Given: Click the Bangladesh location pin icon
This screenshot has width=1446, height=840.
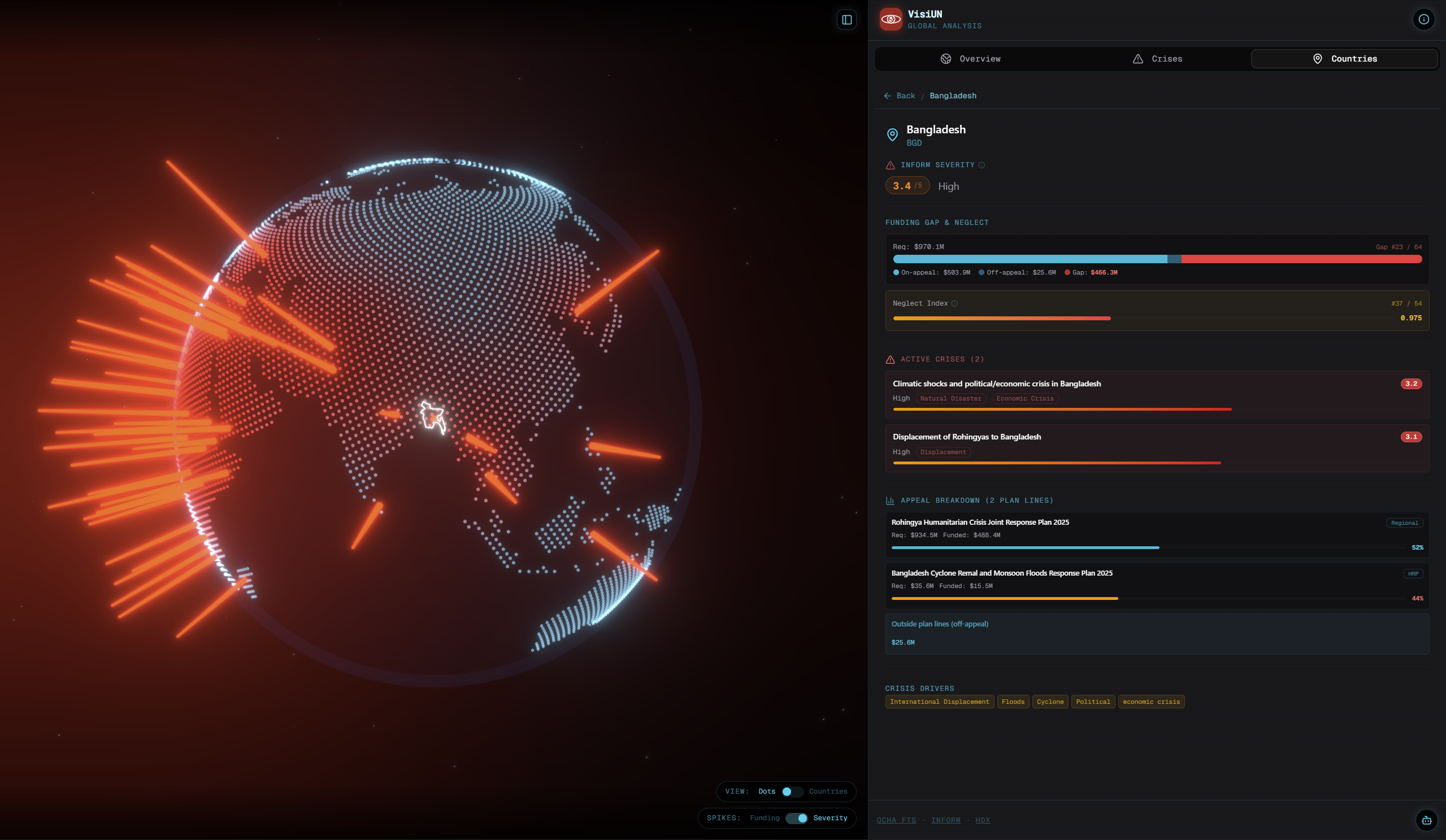Looking at the screenshot, I should (x=892, y=135).
